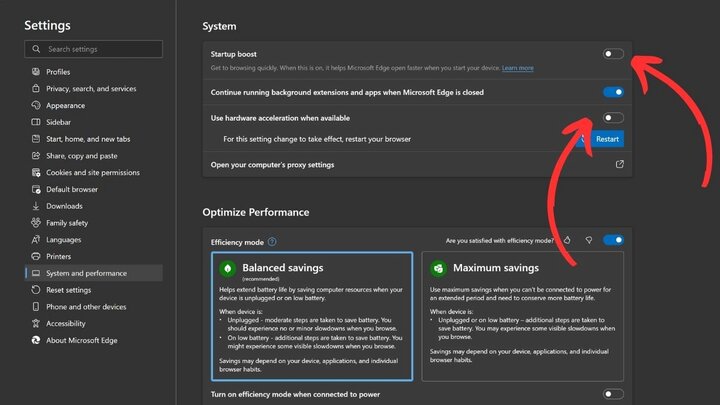
Task: Open About Microsoft Edge page
Action: click(x=94, y=340)
